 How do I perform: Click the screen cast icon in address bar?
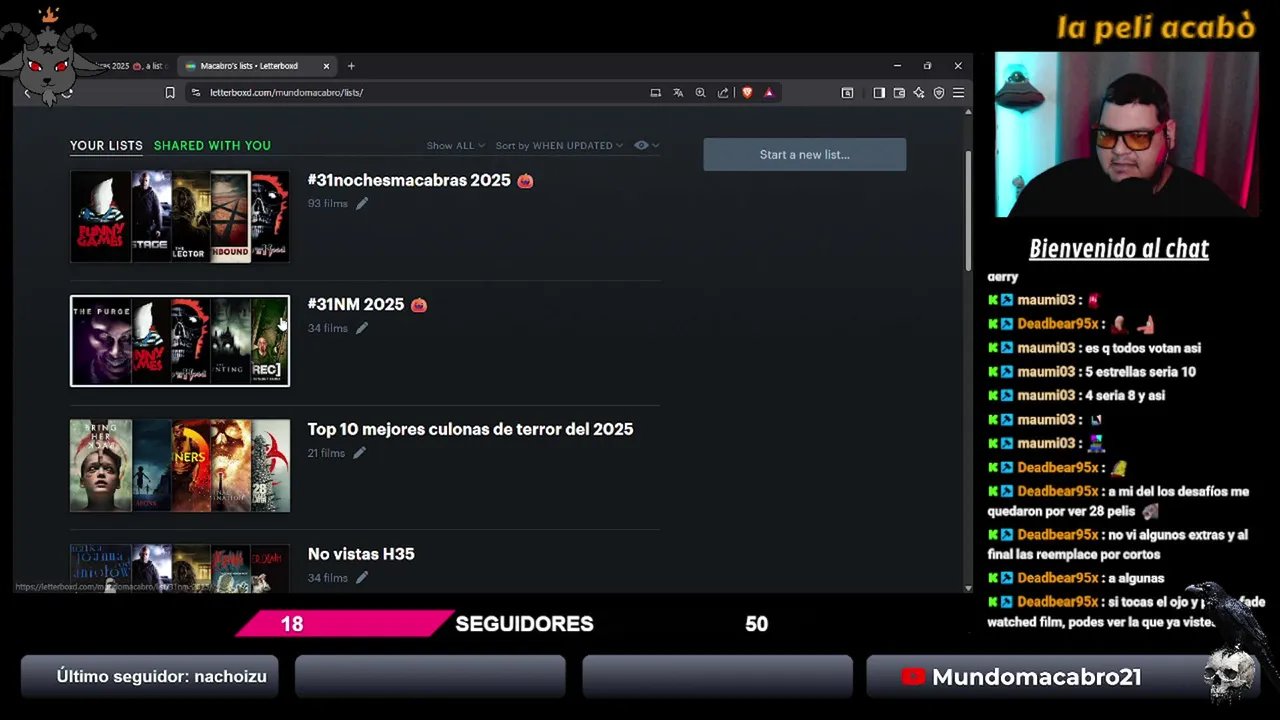[655, 92]
